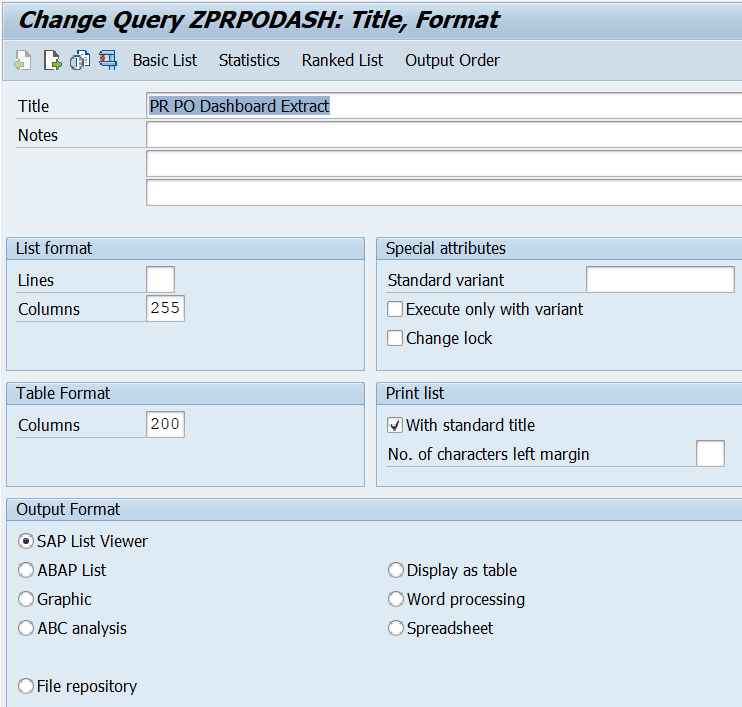Enable Execute only with variant
This screenshot has height=707, width=742.
395,309
